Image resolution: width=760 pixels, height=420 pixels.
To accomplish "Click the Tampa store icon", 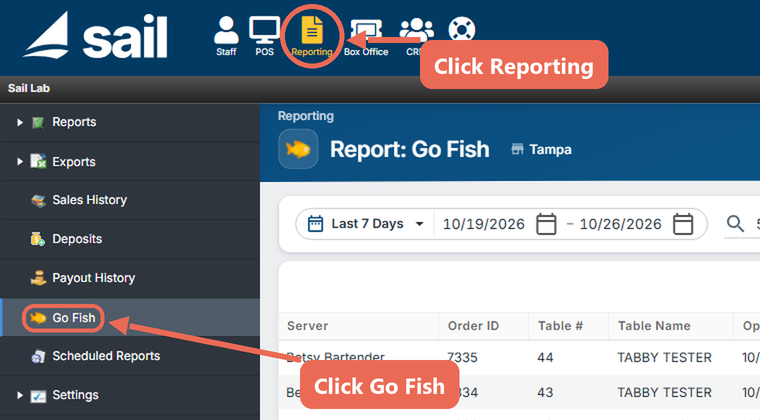I will click(x=517, y=149).
